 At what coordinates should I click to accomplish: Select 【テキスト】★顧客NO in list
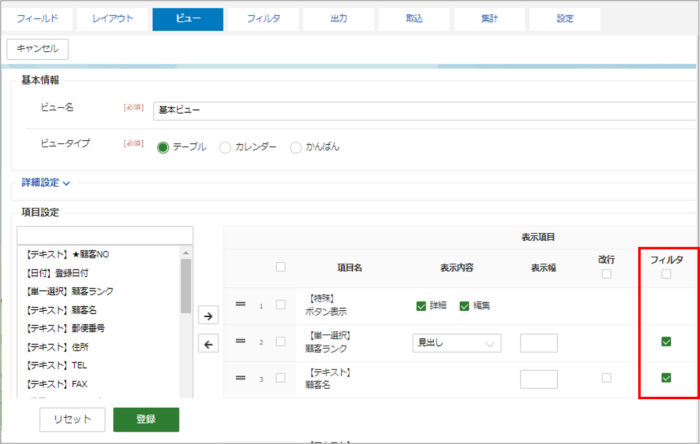coord(67,254)
